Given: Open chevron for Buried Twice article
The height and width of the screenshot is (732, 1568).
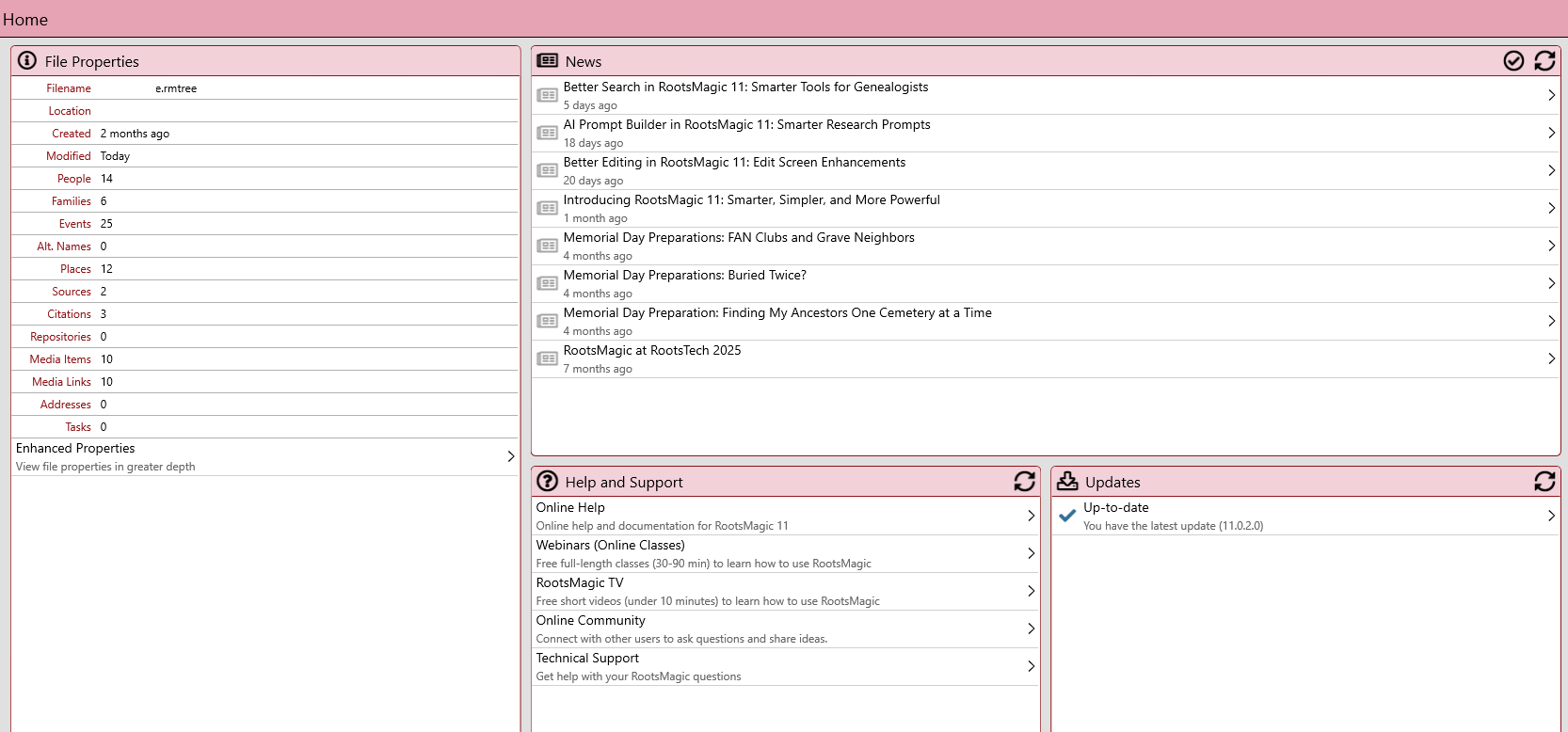Looking at the screenshot, I should click(x=1551, y=283).
